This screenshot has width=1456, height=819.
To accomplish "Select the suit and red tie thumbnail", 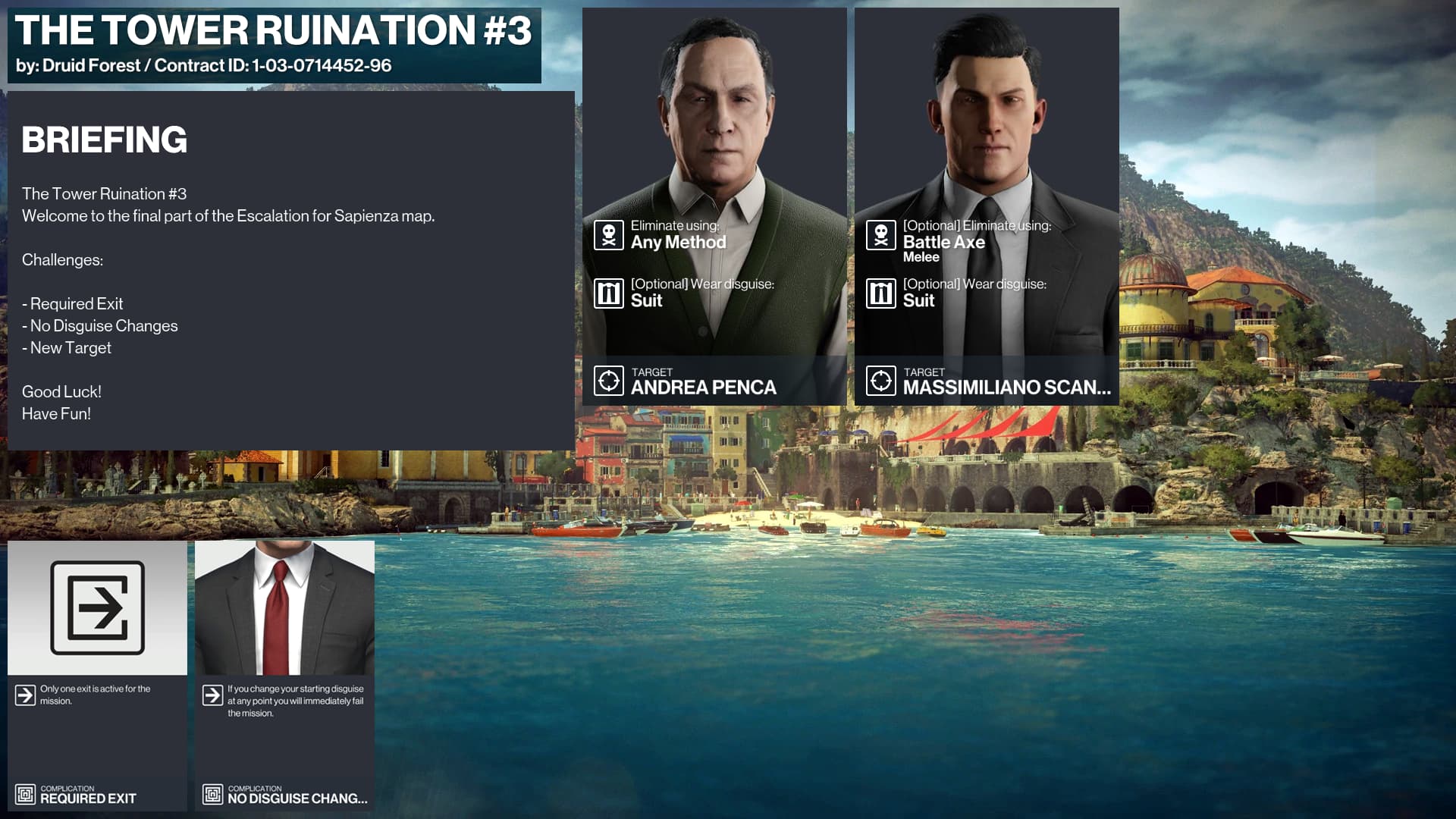I will click(284, 607).
